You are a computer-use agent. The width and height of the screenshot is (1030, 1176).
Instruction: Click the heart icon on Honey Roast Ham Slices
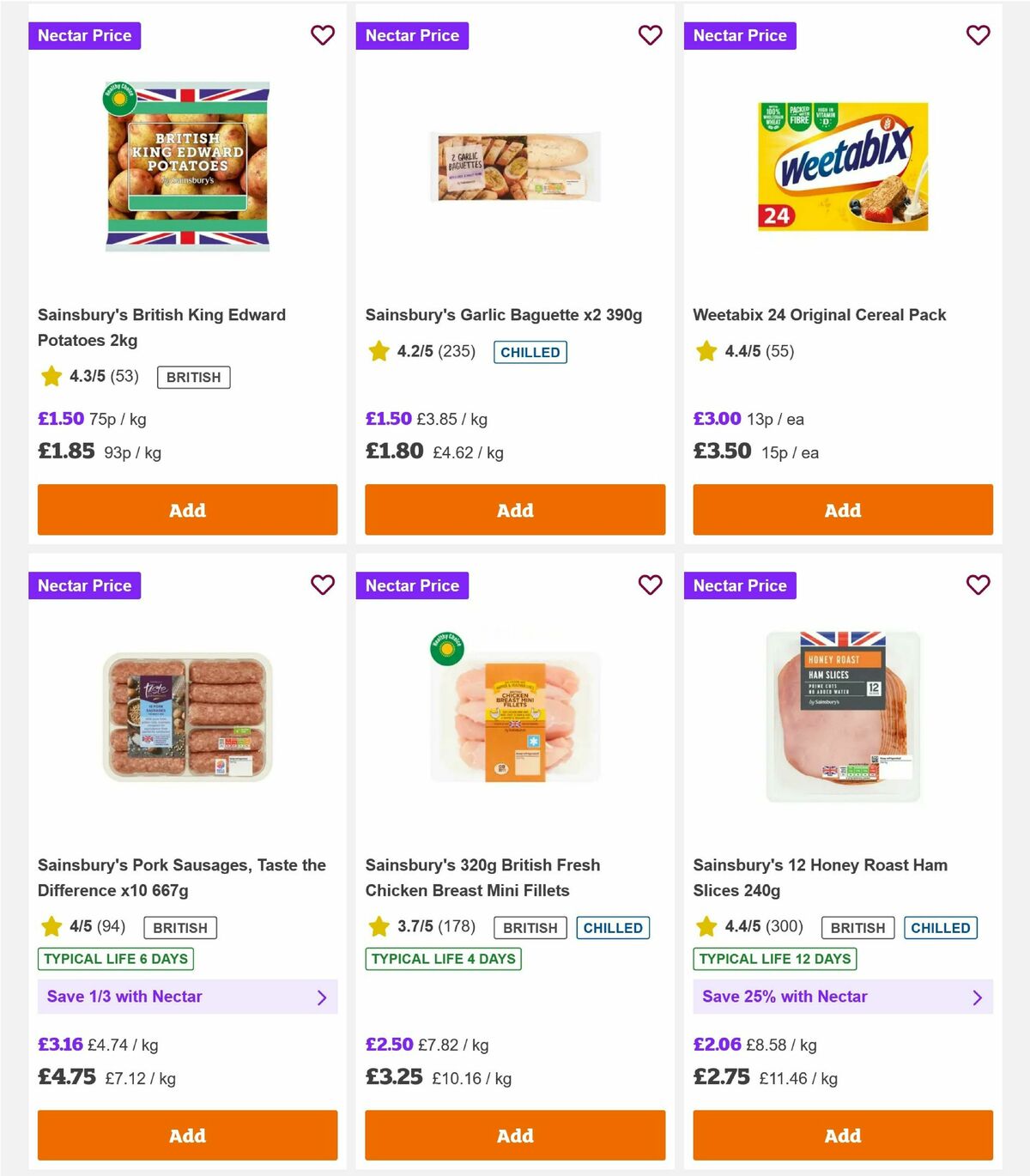[978, 585]
